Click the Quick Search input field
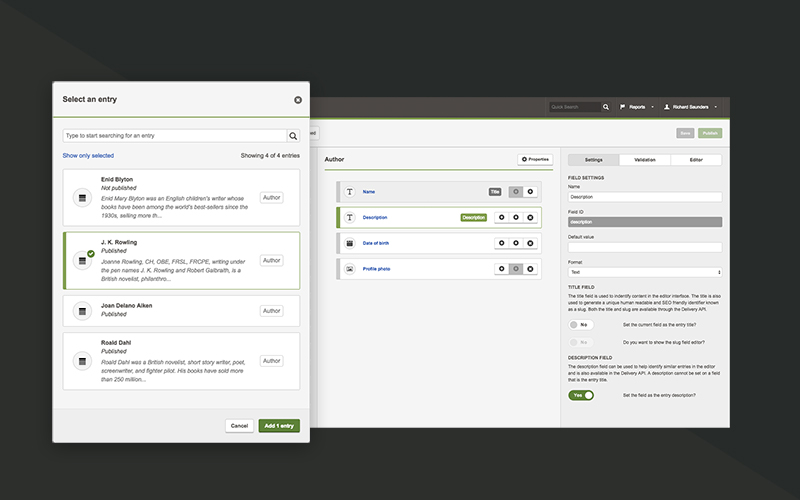The width and height of the screenshot is (800, 500). point(574,107)
